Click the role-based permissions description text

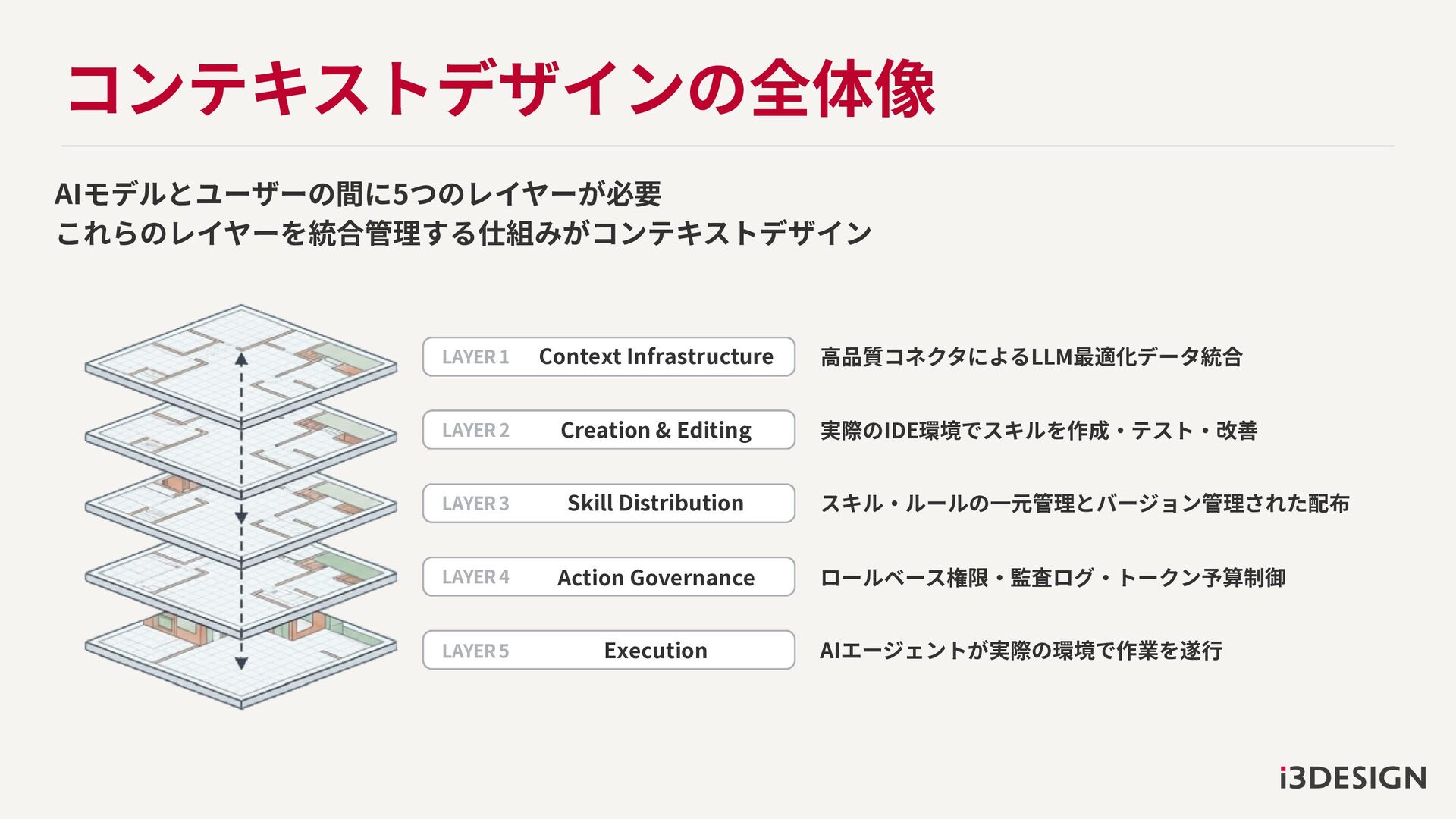click(x=1053, y=577)
